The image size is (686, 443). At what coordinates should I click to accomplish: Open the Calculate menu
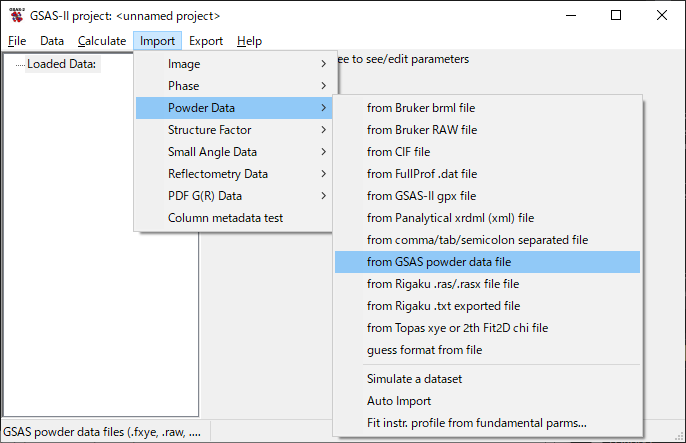[x=102, y=41]
